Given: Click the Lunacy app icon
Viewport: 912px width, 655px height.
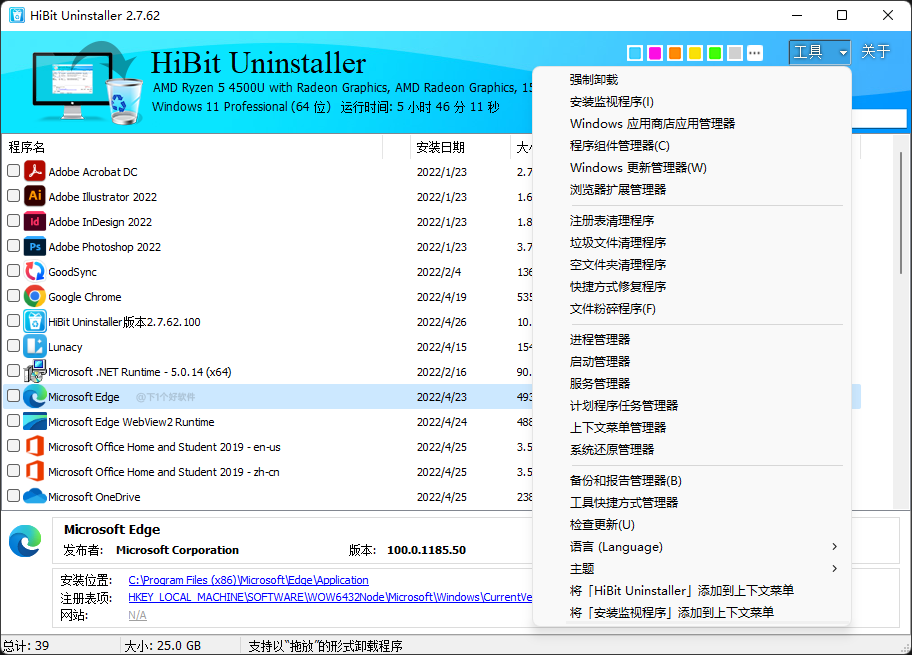Looking at the screenshot, I should point(33,346).
